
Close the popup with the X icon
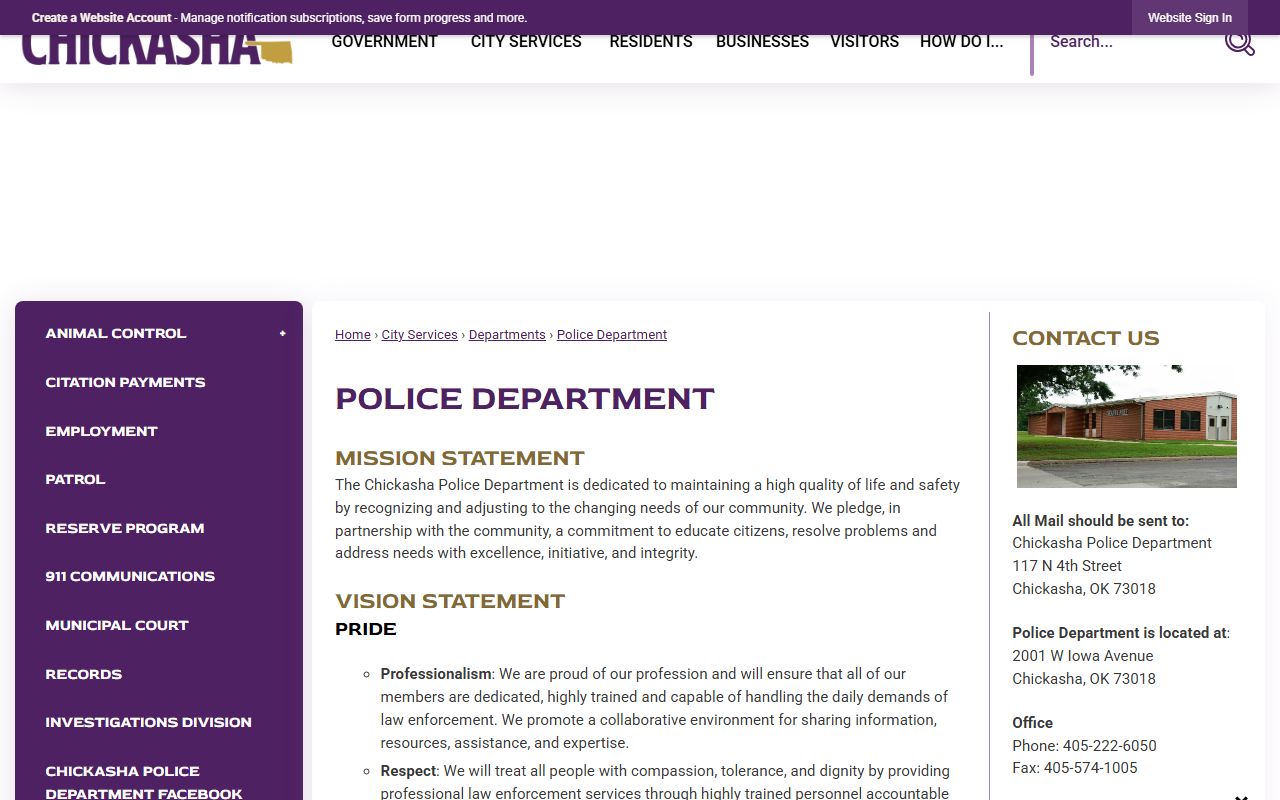click(1241, 796)
